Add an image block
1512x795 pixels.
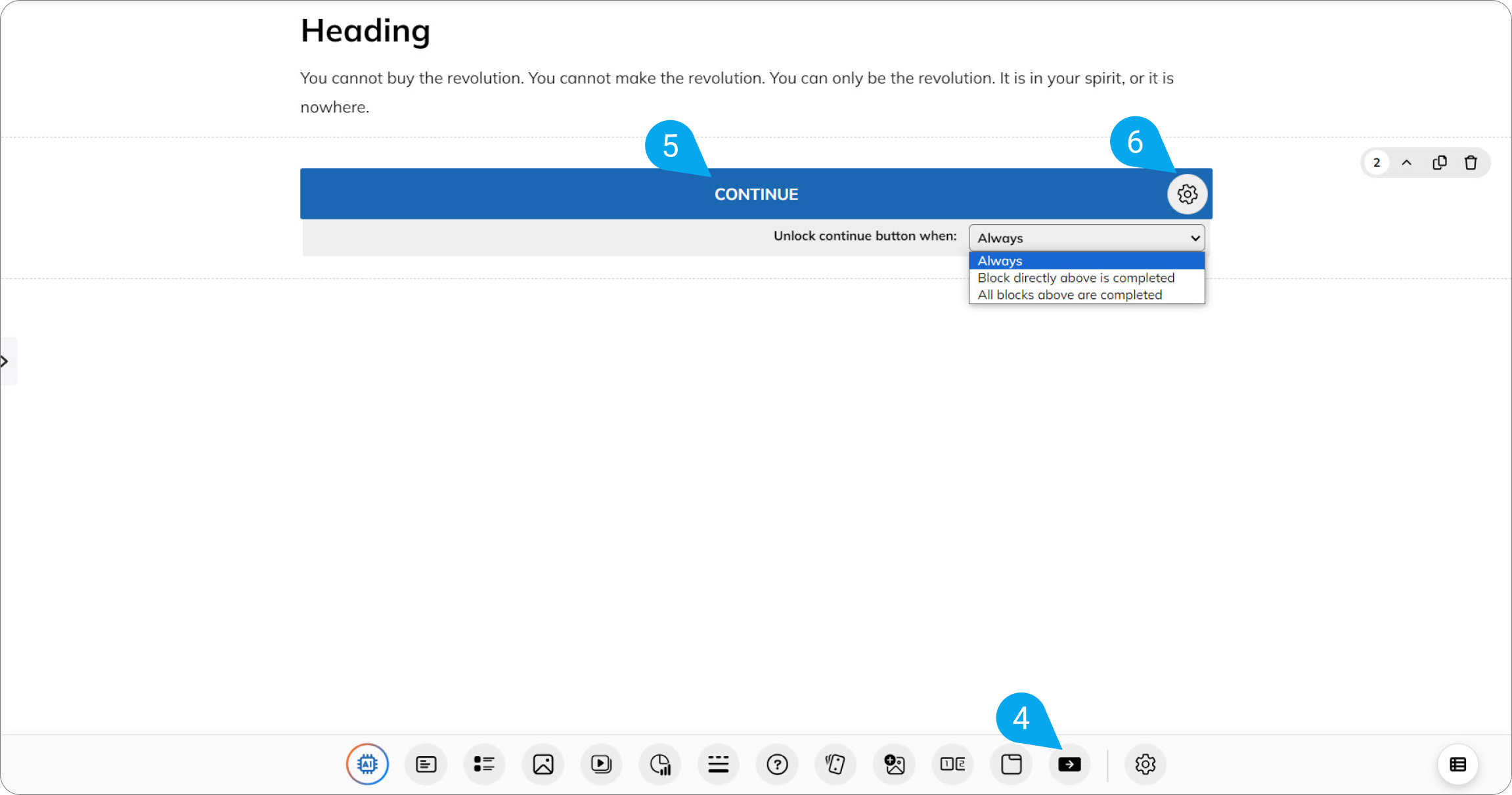[x=543, y=764]
